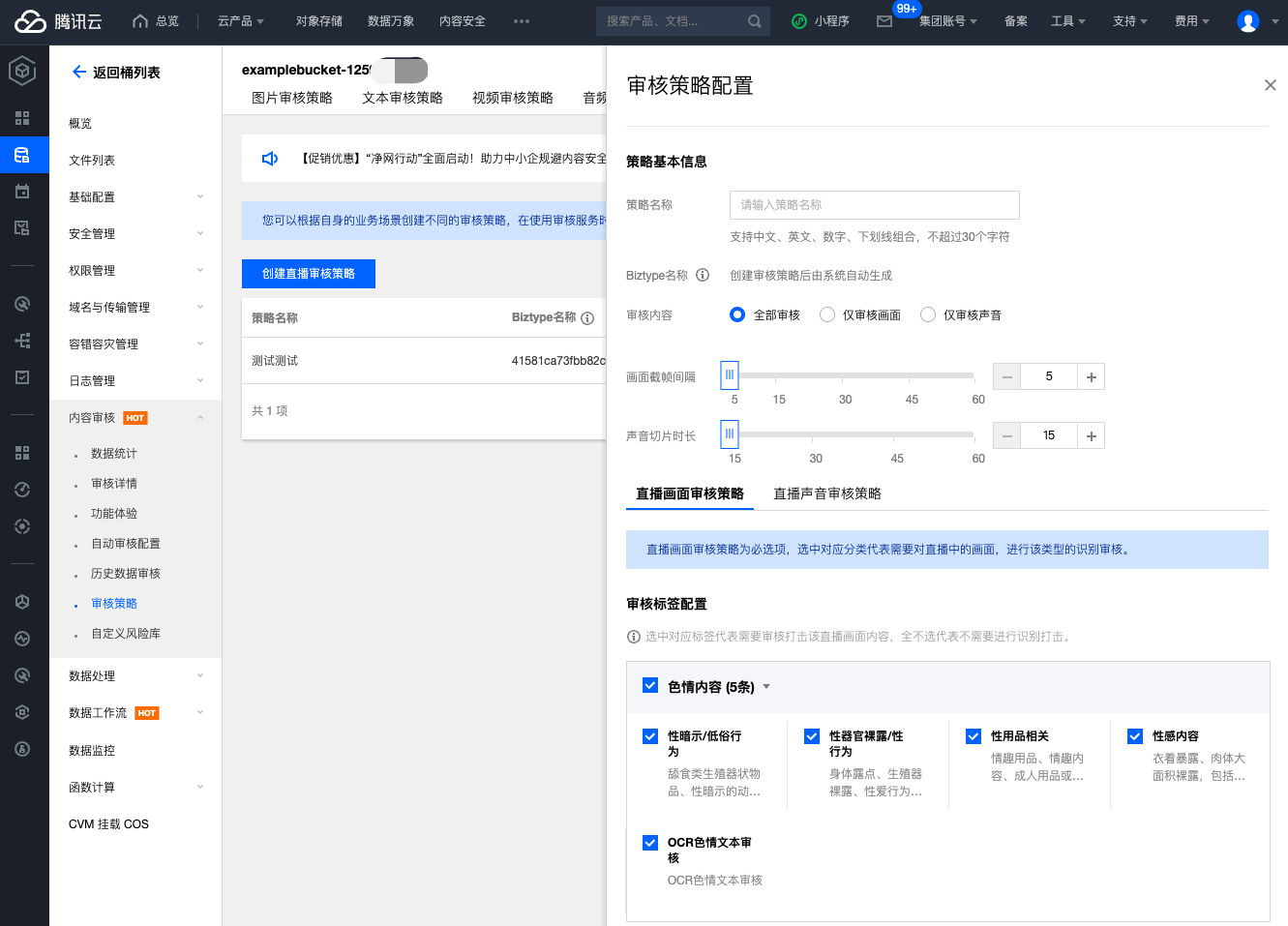Image resolution: width=1288 pixels, height=926 pixels.
Task: Toggle the 性器官裸露/性行为 checkbox
Action: pos(812,736)
